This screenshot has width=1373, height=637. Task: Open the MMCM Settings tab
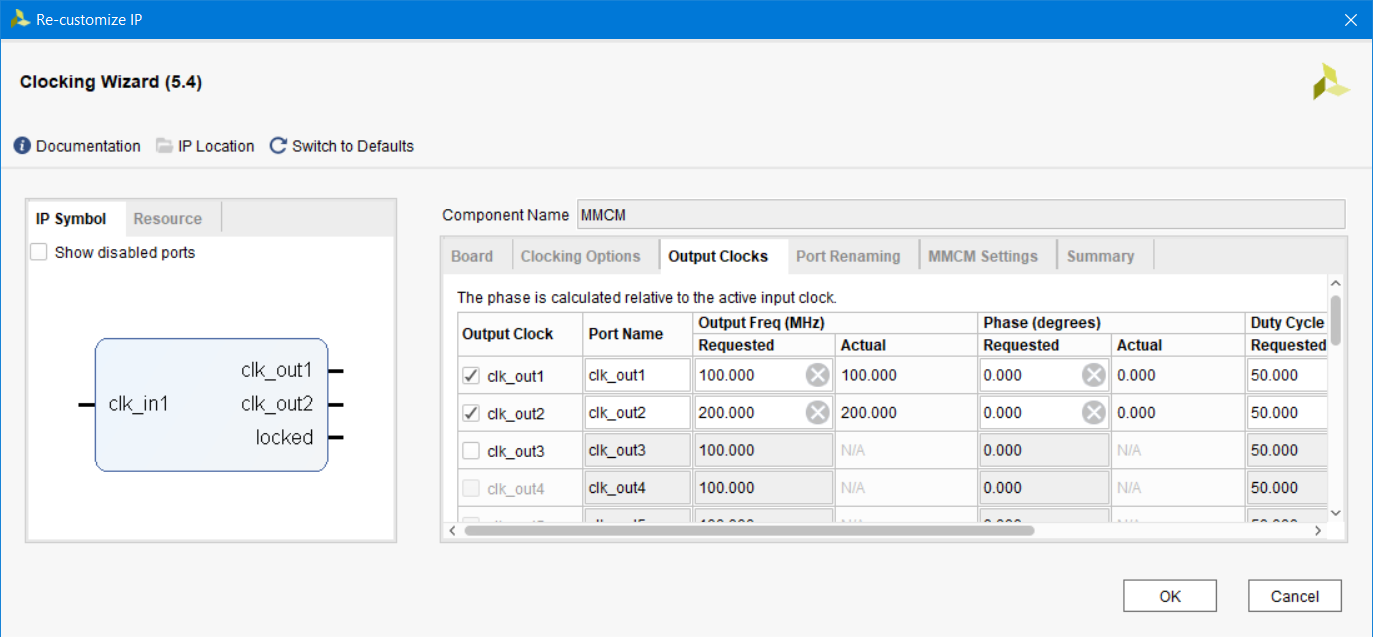982,256
